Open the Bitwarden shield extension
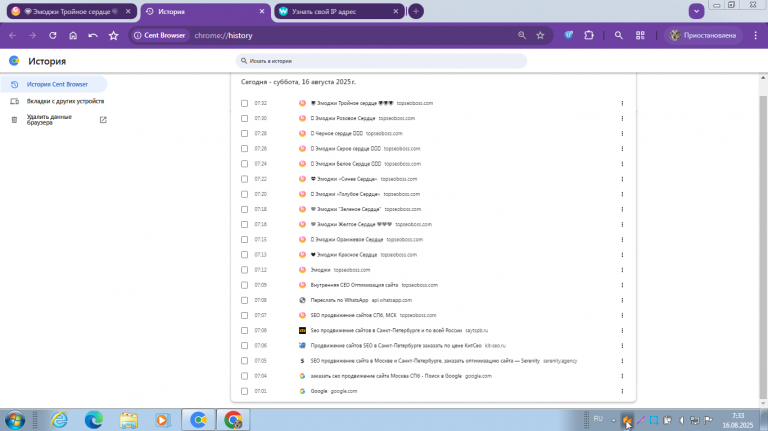768x431 pixels. 569,35
